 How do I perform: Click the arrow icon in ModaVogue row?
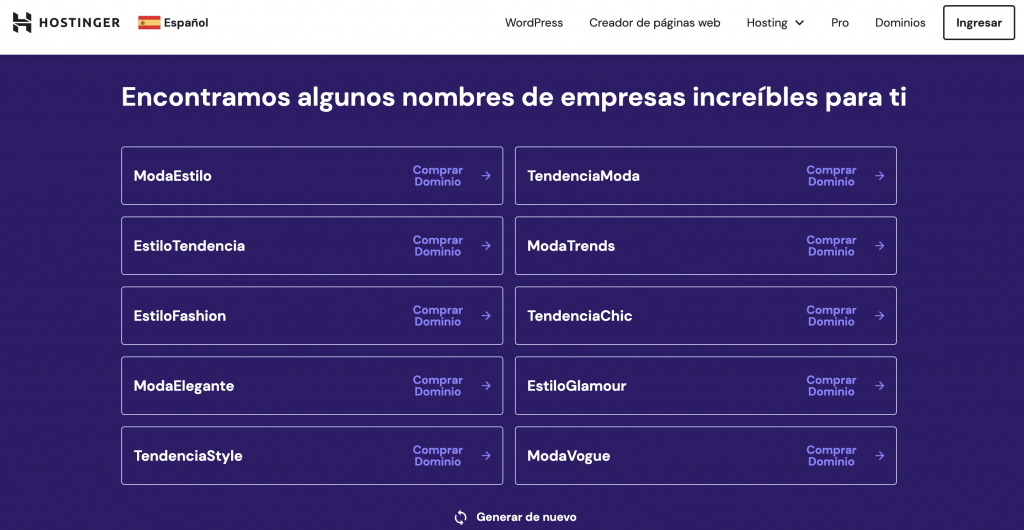coord(880,456)
